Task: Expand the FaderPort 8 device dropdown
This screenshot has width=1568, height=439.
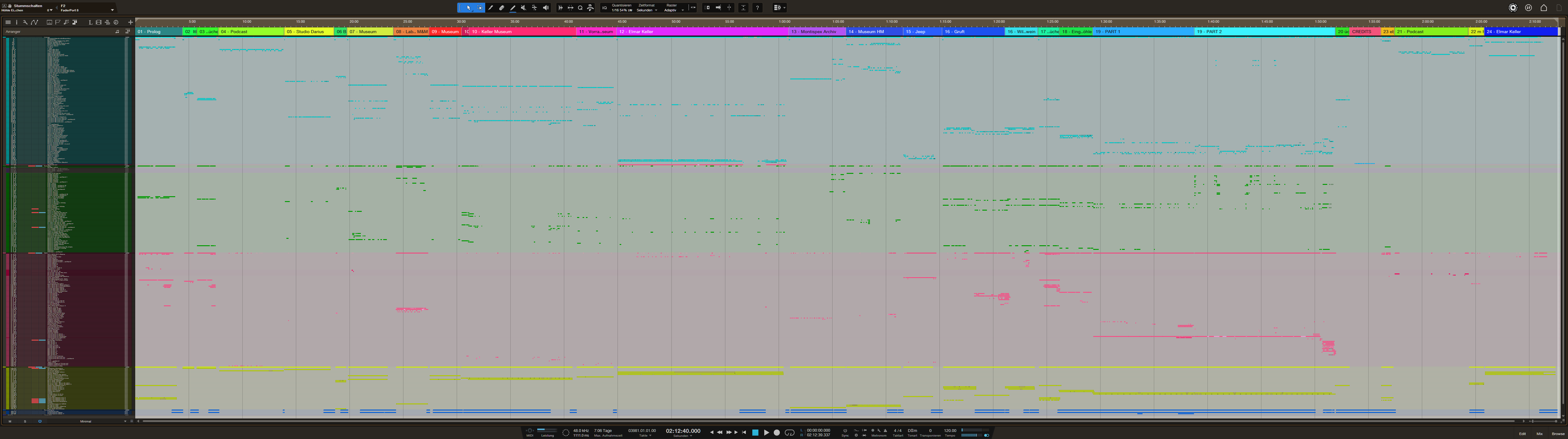Action: [x=112, y=10]
